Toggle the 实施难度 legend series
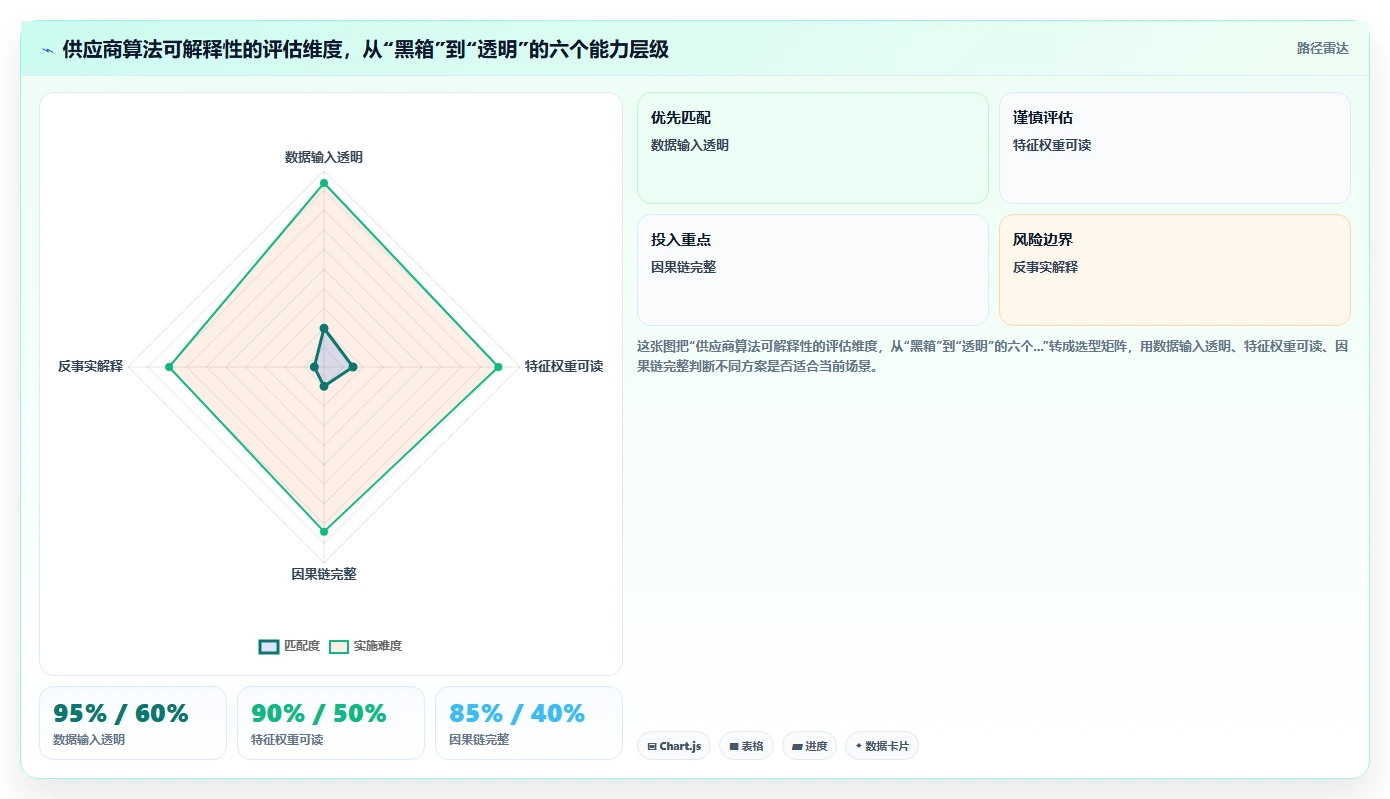Screen dimensions: 1390x799 coord(366,646)
